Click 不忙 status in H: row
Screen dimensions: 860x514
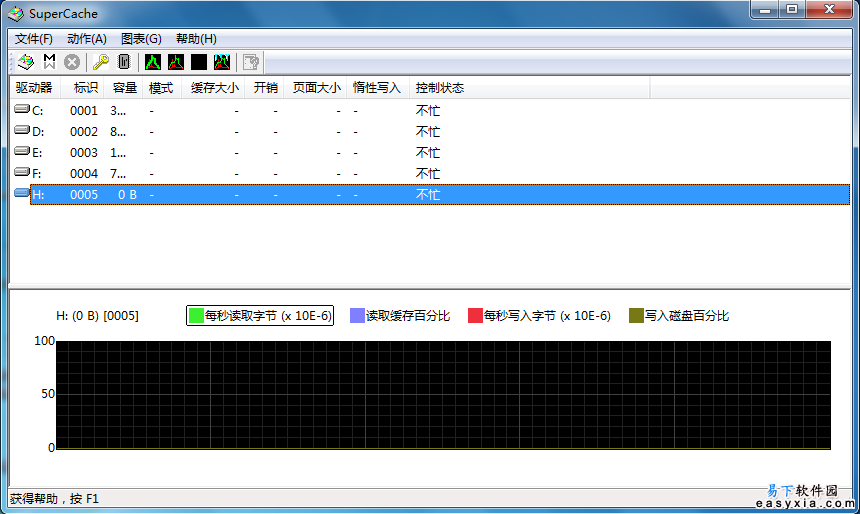(428, 195)
